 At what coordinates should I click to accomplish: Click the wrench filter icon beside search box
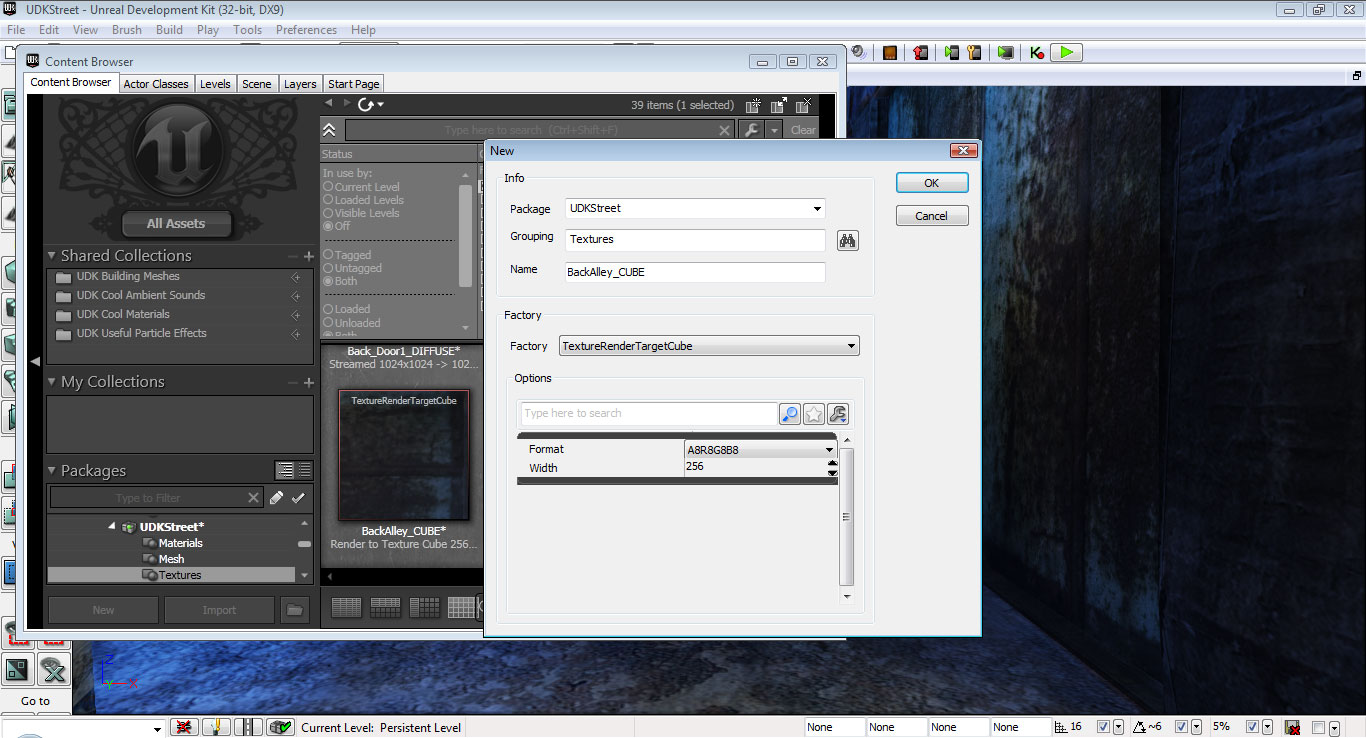click(750, 130)
